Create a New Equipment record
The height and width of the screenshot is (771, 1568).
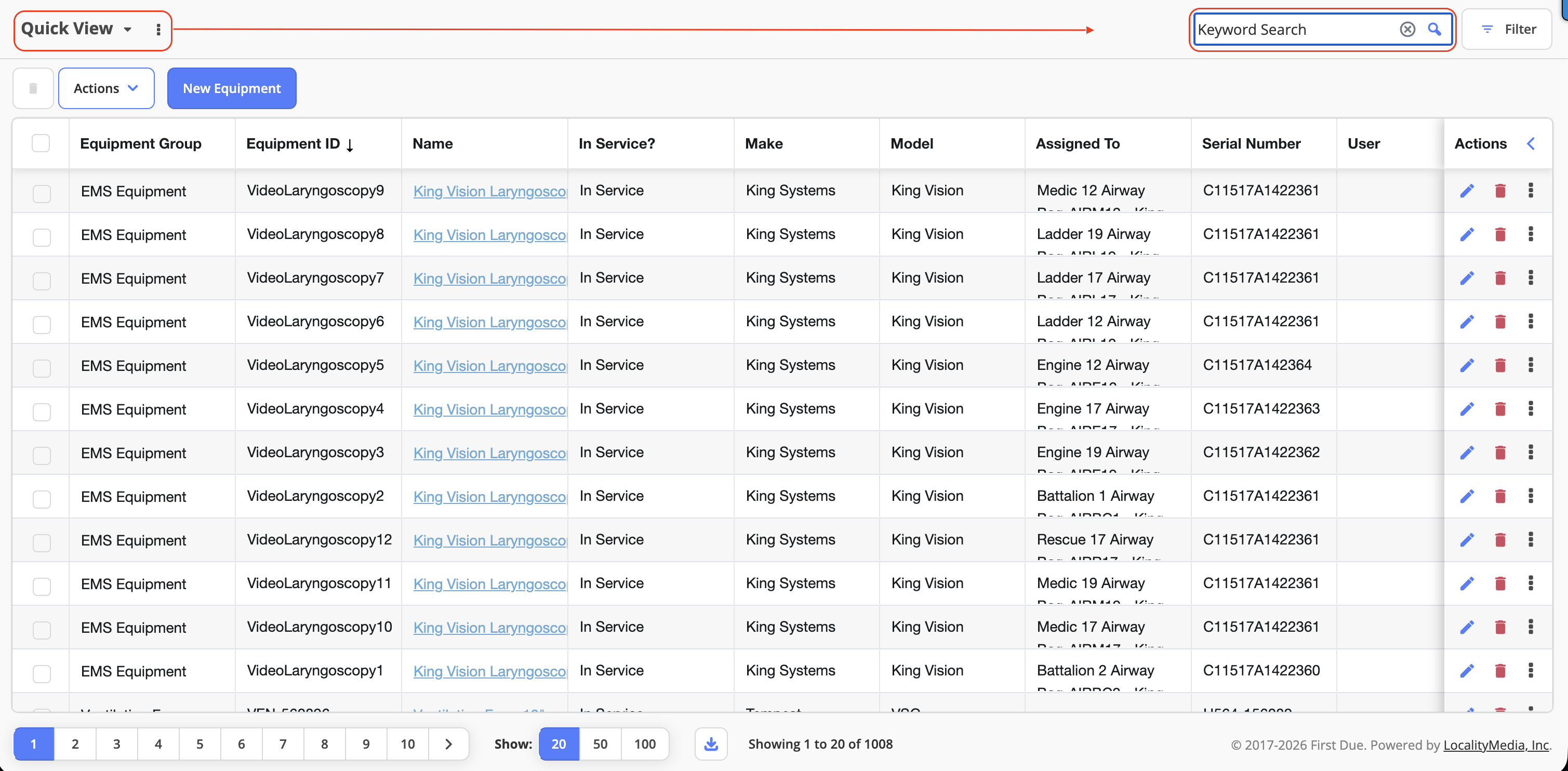pos(232,88)
